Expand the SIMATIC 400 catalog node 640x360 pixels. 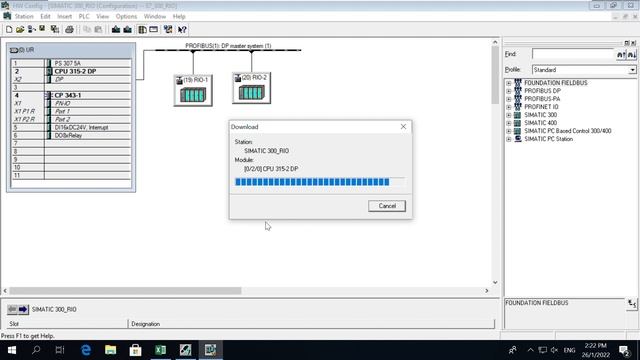click(x=509, y=123)
